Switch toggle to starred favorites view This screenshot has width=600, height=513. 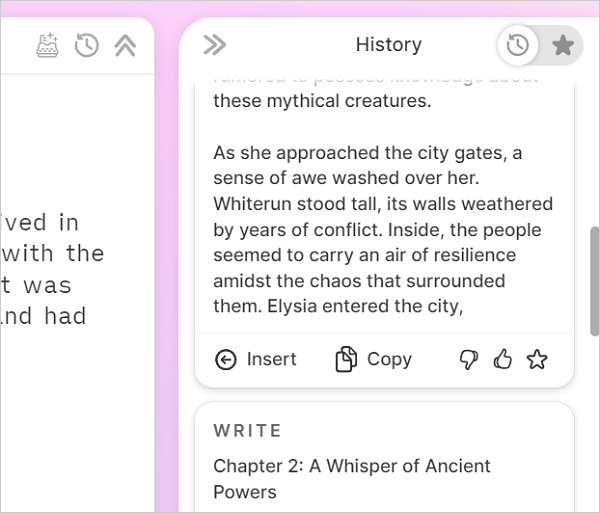pos(563,45)
